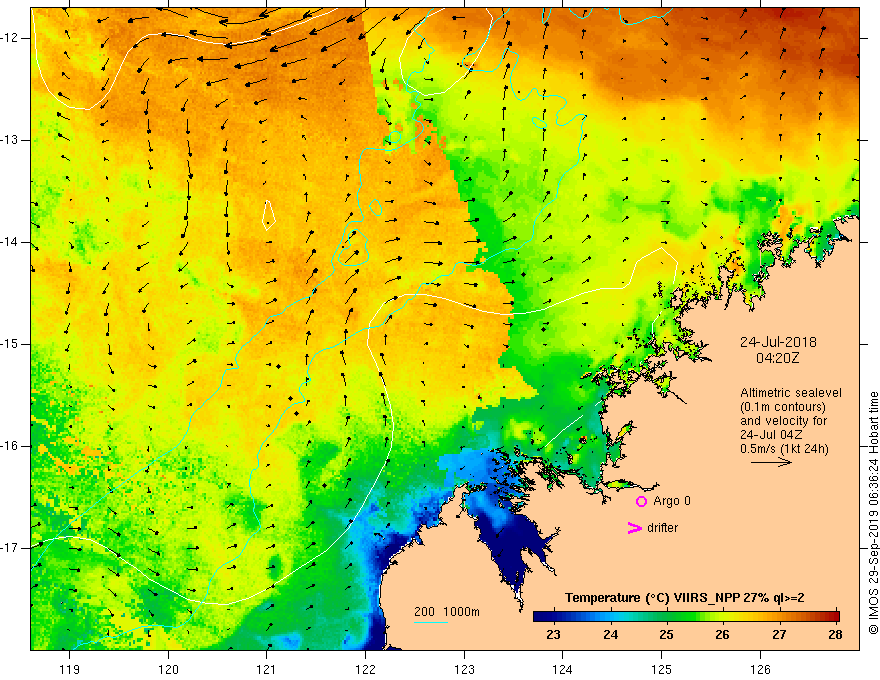Click the IMOS copyright timestamp text
Screen dimensions: 880x680
(x=873, y=513)
